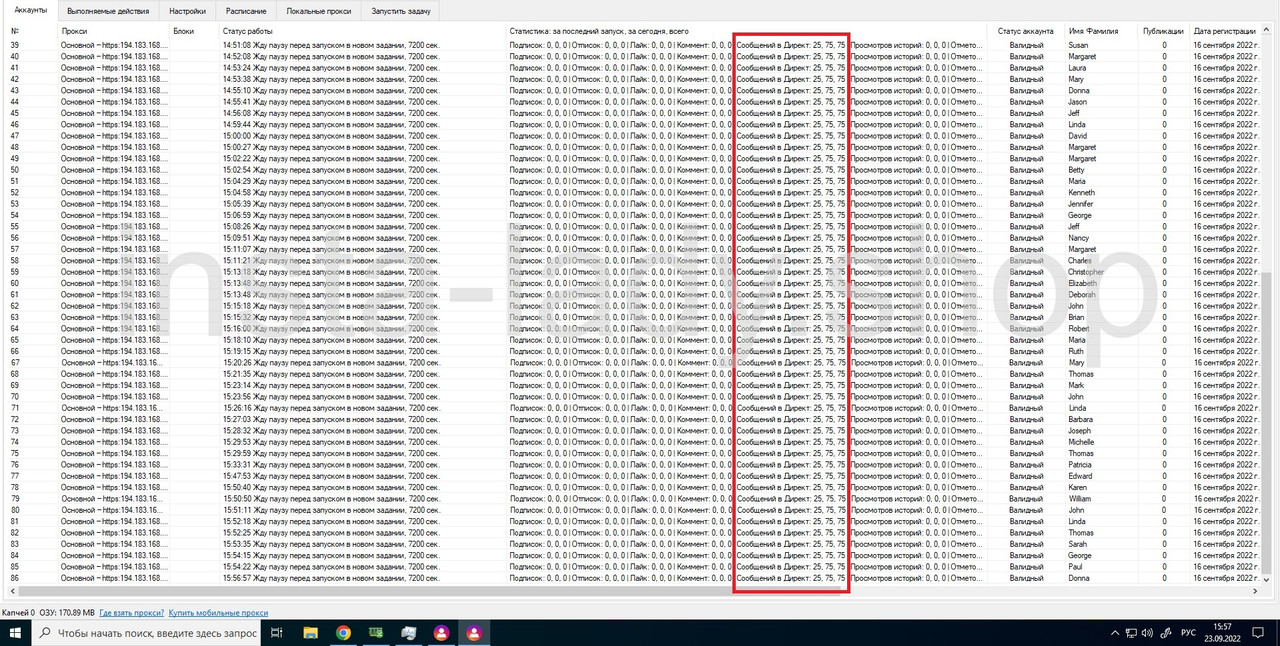Select row number 72 in the table
This screenshot has width=1280, height=646.
tap(635, 419)
